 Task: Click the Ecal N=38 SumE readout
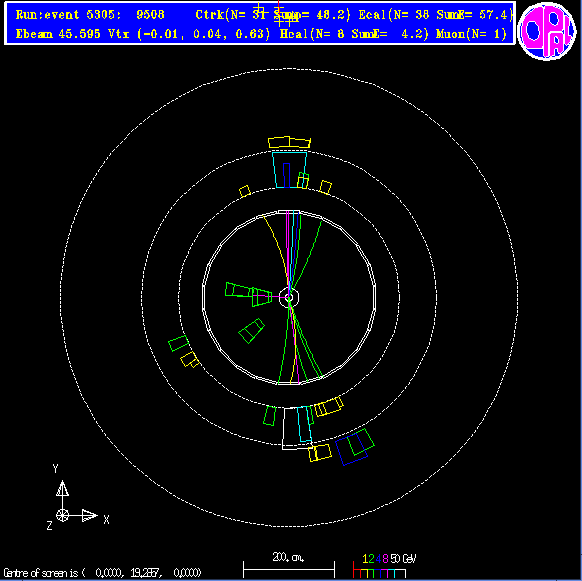coord(436,14)
